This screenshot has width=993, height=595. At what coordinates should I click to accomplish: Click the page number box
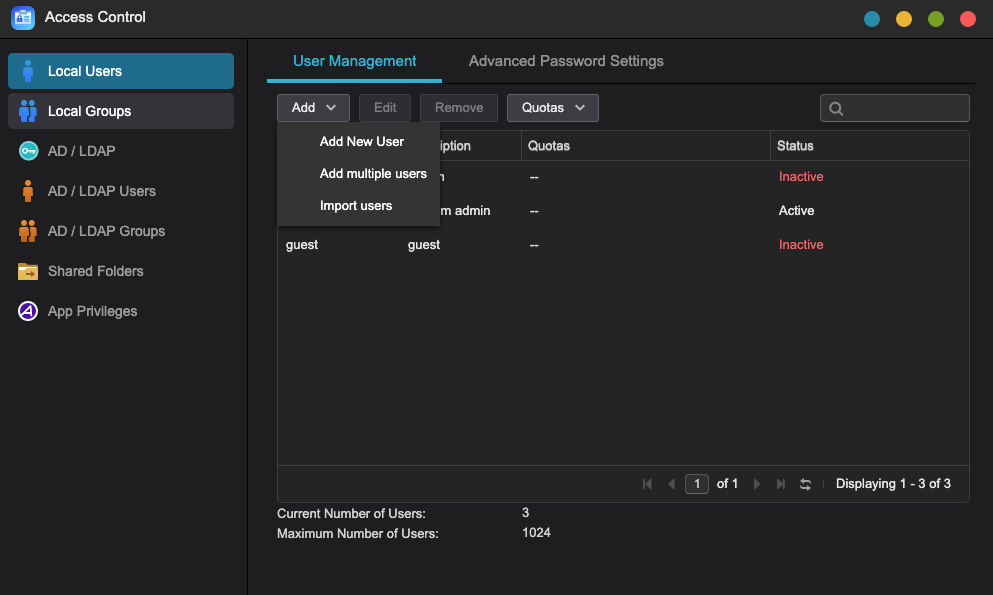point(697,484)
